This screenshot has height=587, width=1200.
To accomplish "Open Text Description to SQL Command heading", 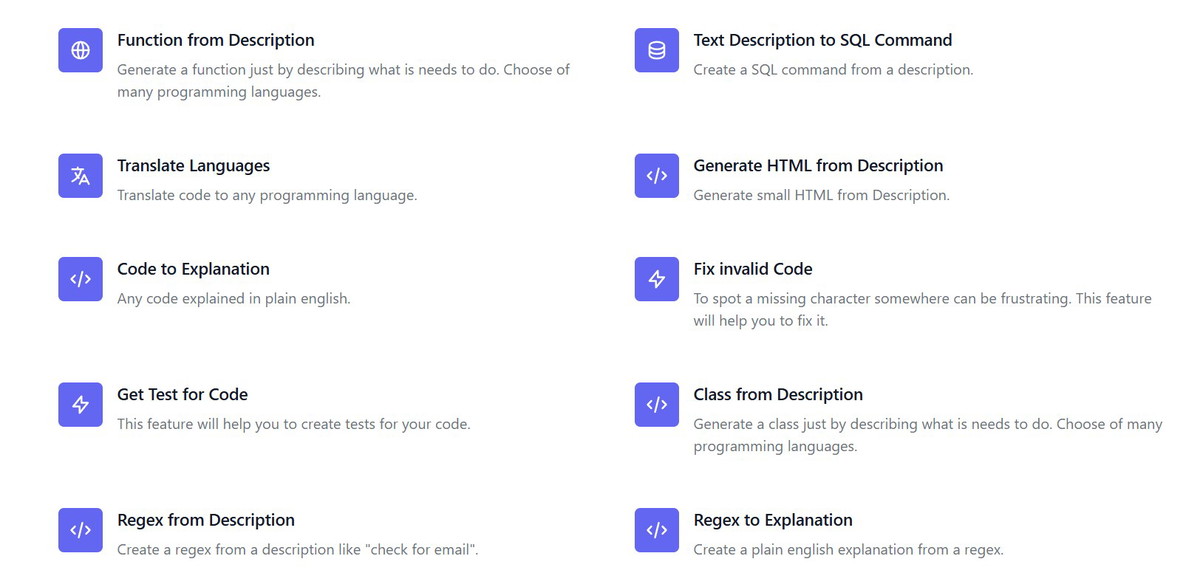I will coord(822,40).
